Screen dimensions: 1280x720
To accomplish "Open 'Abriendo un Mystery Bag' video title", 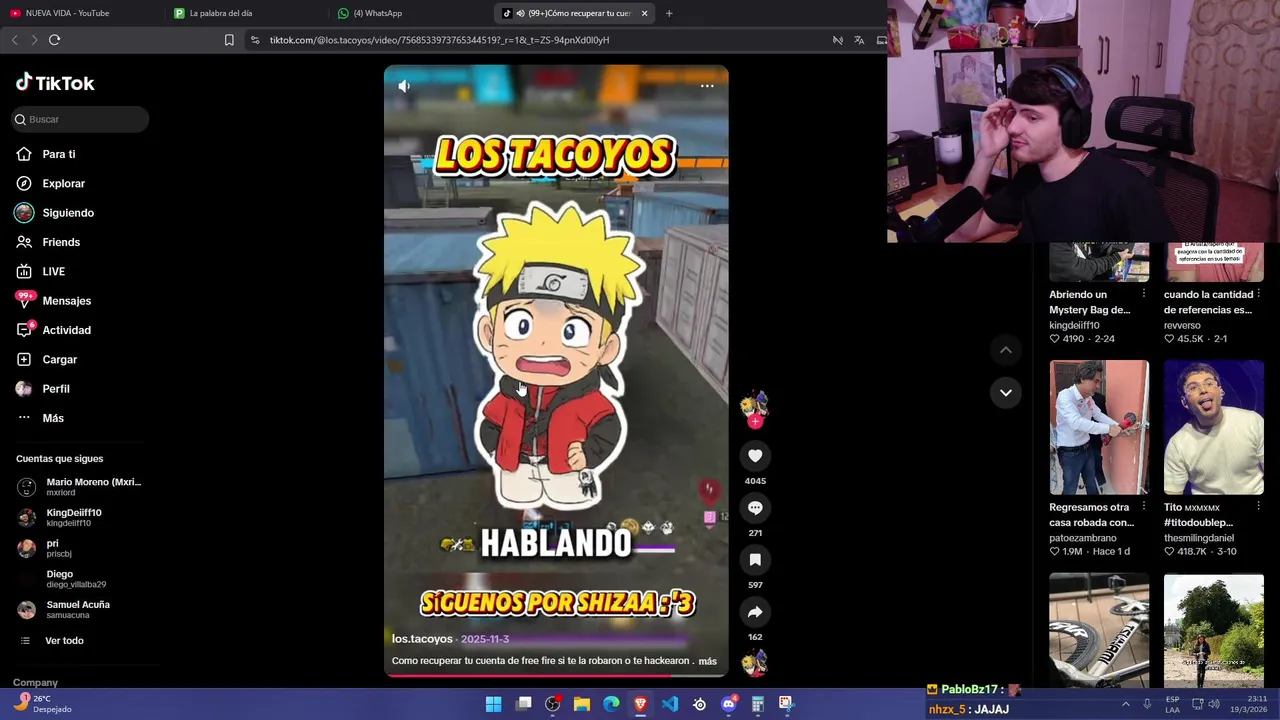I will click(1089, 302).
